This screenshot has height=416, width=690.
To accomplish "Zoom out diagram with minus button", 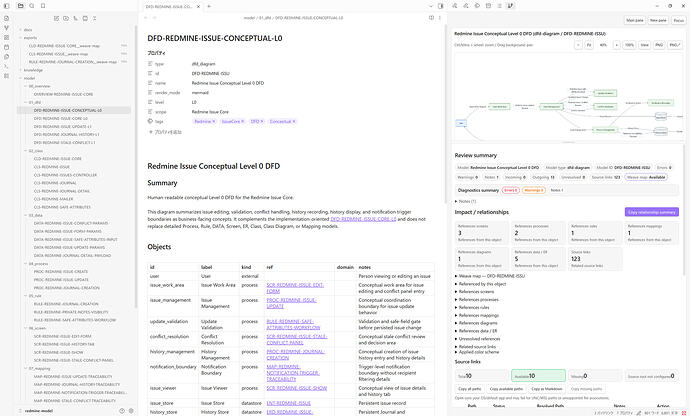I will [x=578, y=45].
